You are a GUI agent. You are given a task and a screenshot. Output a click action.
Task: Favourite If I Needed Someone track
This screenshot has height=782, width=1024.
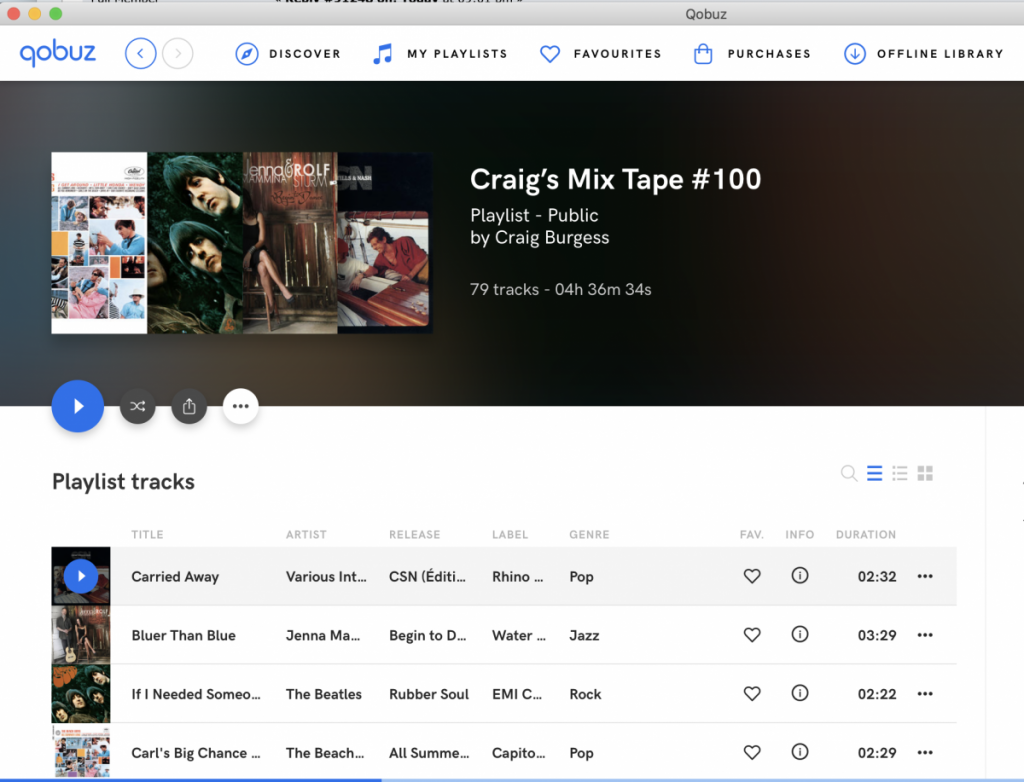[752, 693]
